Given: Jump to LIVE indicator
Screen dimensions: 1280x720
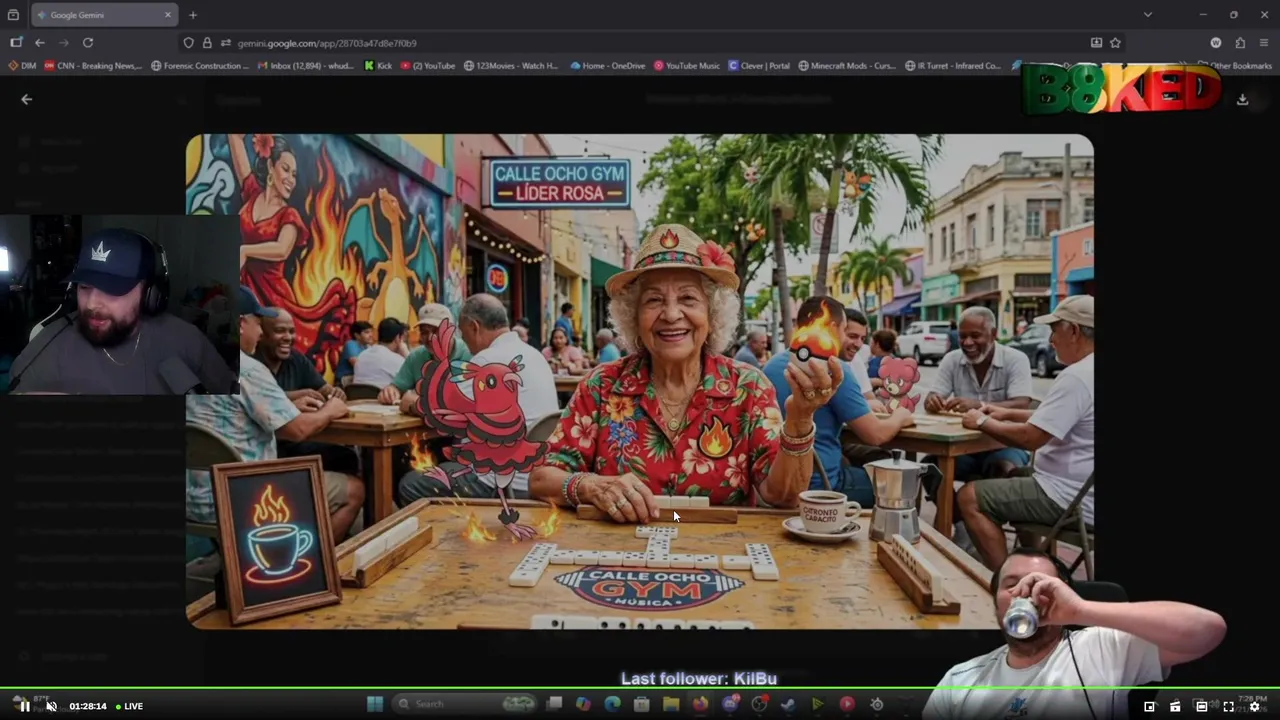Looking at the screenshot, I should (130, 706).
